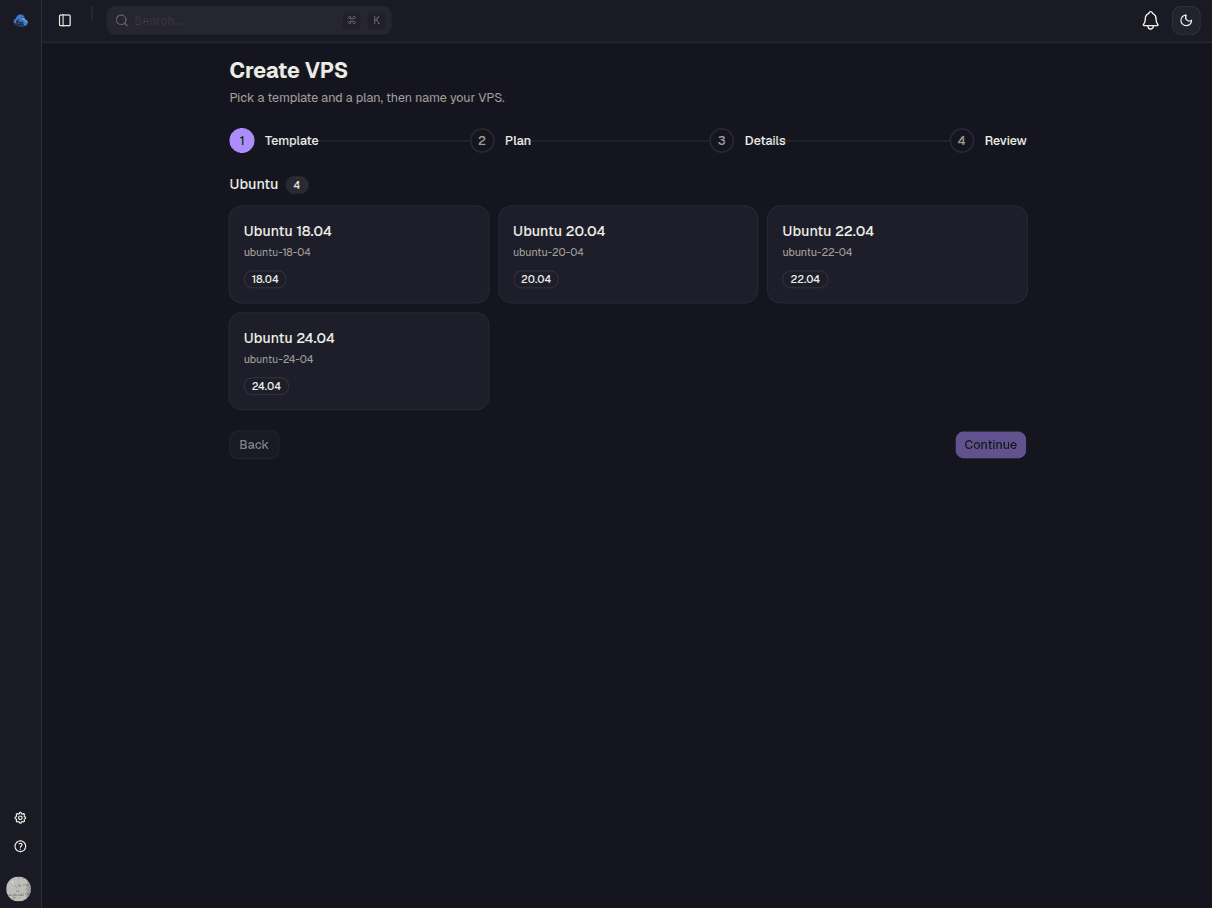1212x908 pixels.
Task: Focus the Search input field
Action: (249, 20)
